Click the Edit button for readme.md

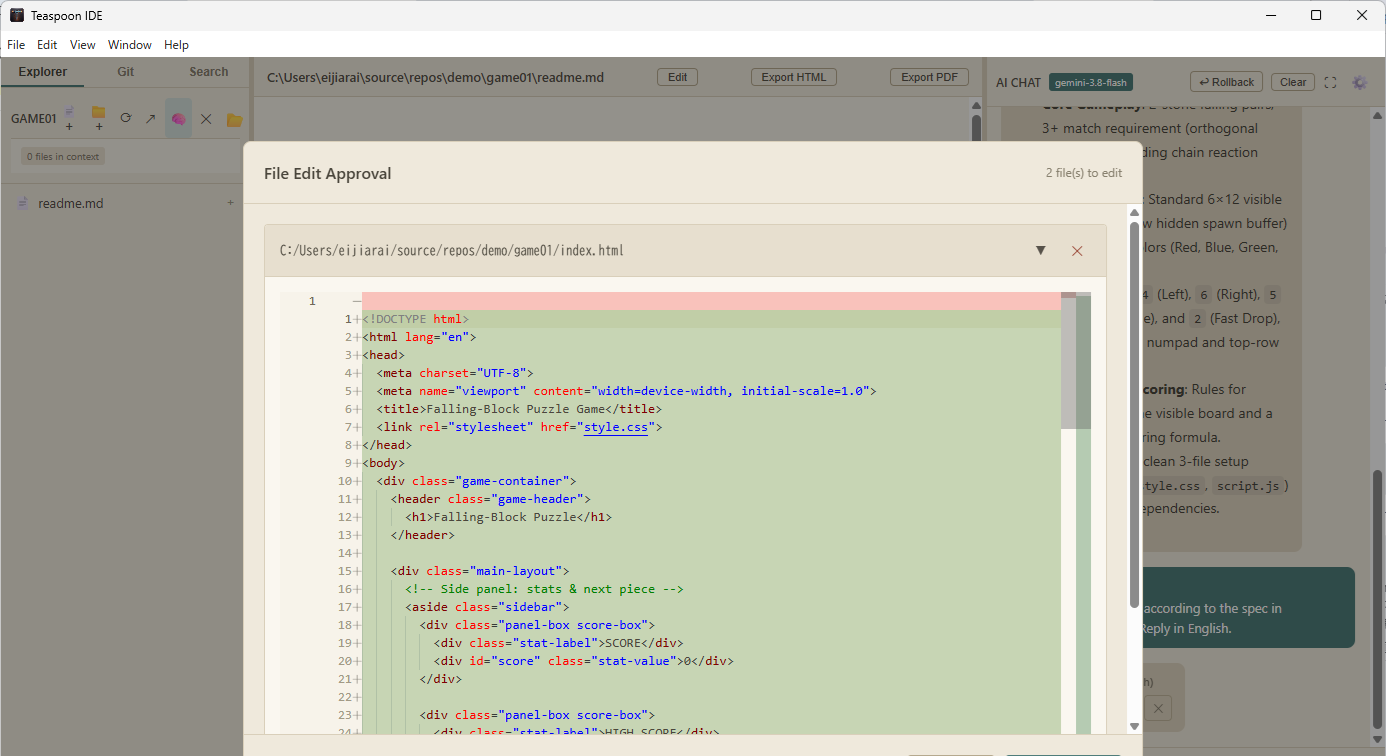[x=677, y=77]
